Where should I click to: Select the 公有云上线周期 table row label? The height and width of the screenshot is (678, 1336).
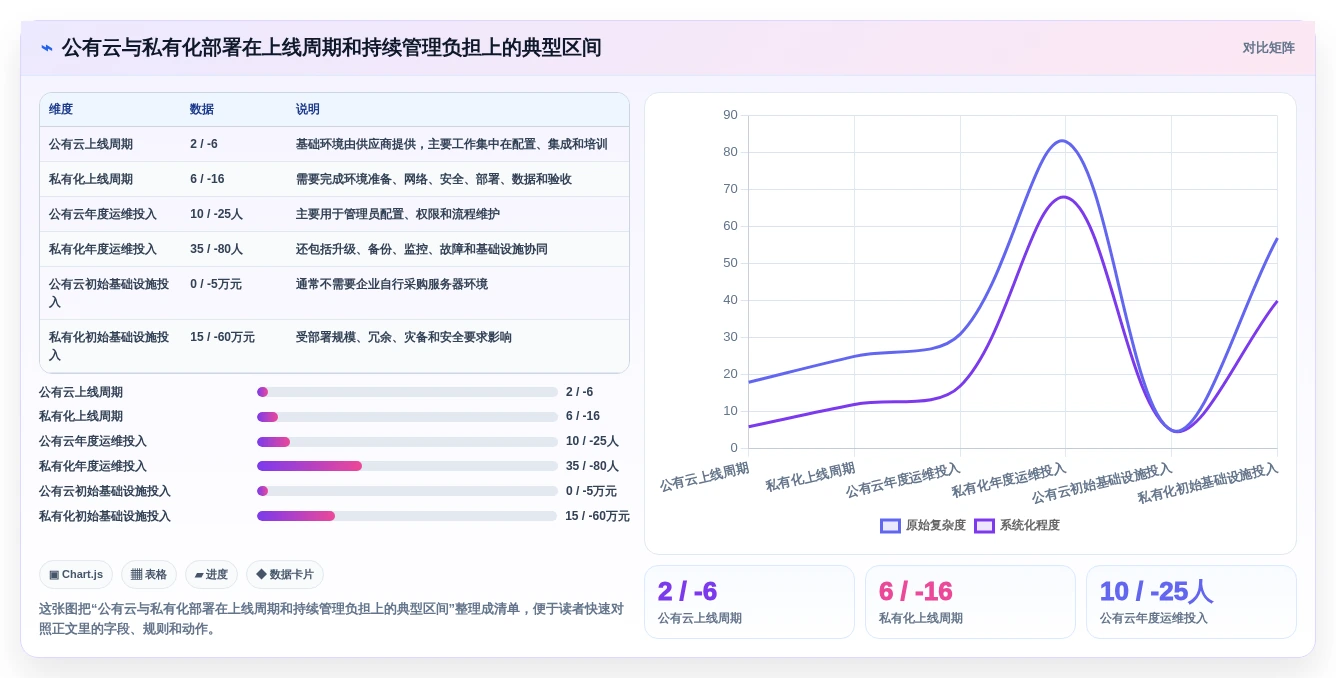pos(91,144)
